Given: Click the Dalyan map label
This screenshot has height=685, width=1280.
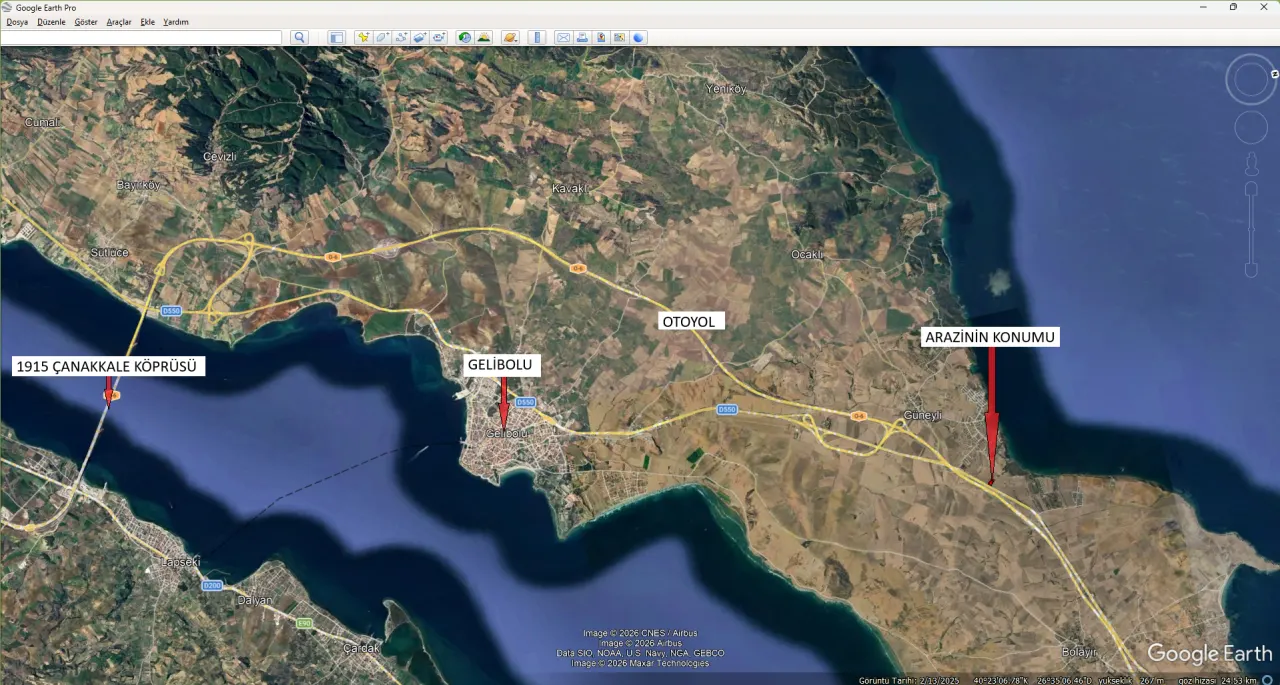Looking at the screenshot, I should (254, 600).
